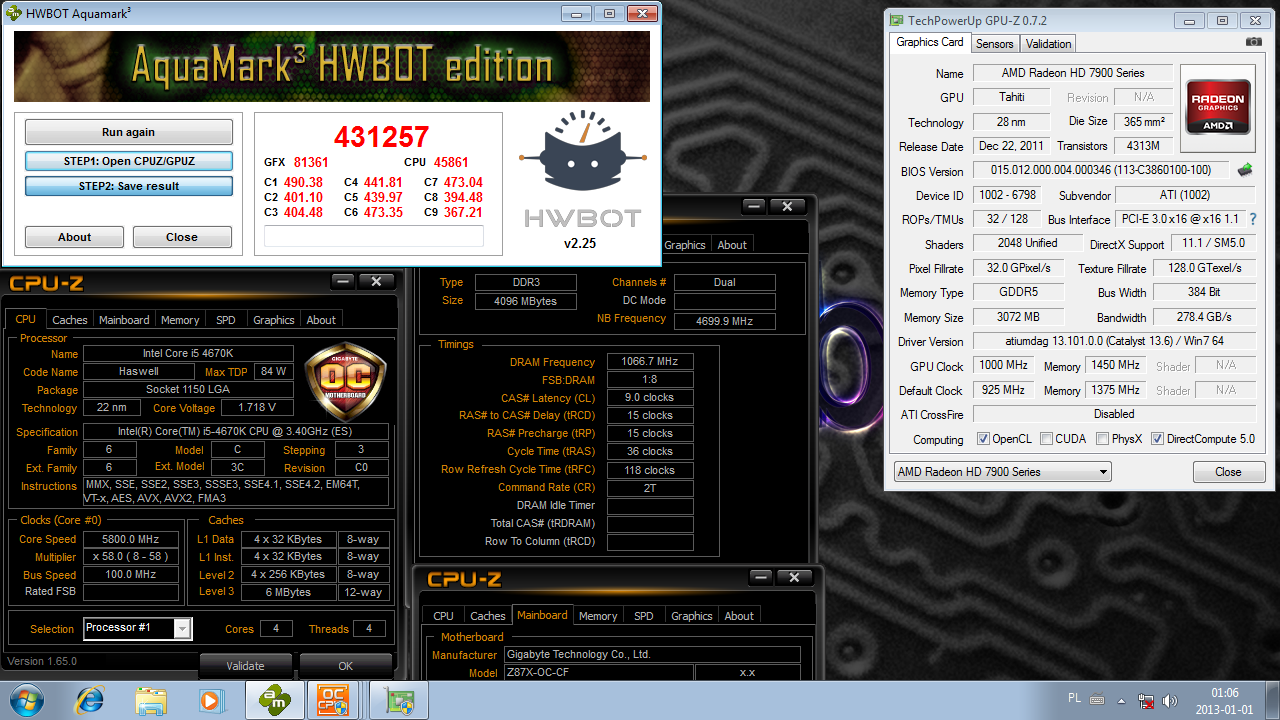Open SPD tab in bottom CPU-Z Mainboard window

(x=644, y=616)
